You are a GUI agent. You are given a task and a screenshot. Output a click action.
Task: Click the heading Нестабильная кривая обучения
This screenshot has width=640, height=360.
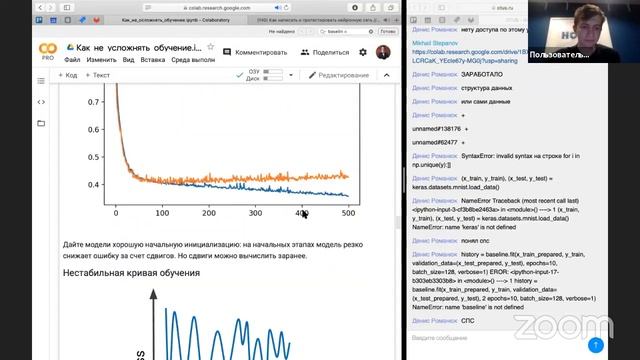131,273
